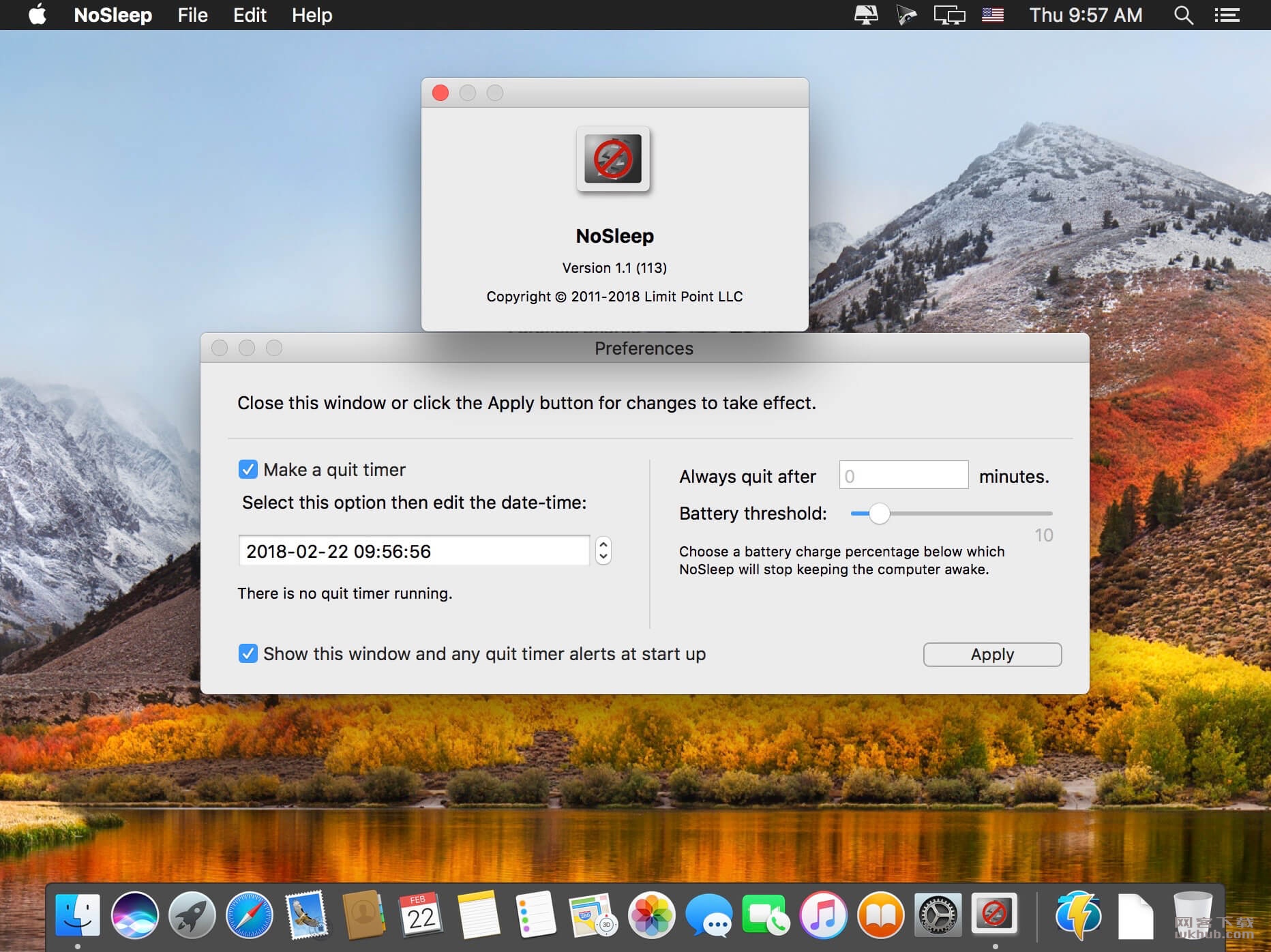1271x952 pixels.
Task: Open the blank document icon in dock
Action: point(1135,915)
